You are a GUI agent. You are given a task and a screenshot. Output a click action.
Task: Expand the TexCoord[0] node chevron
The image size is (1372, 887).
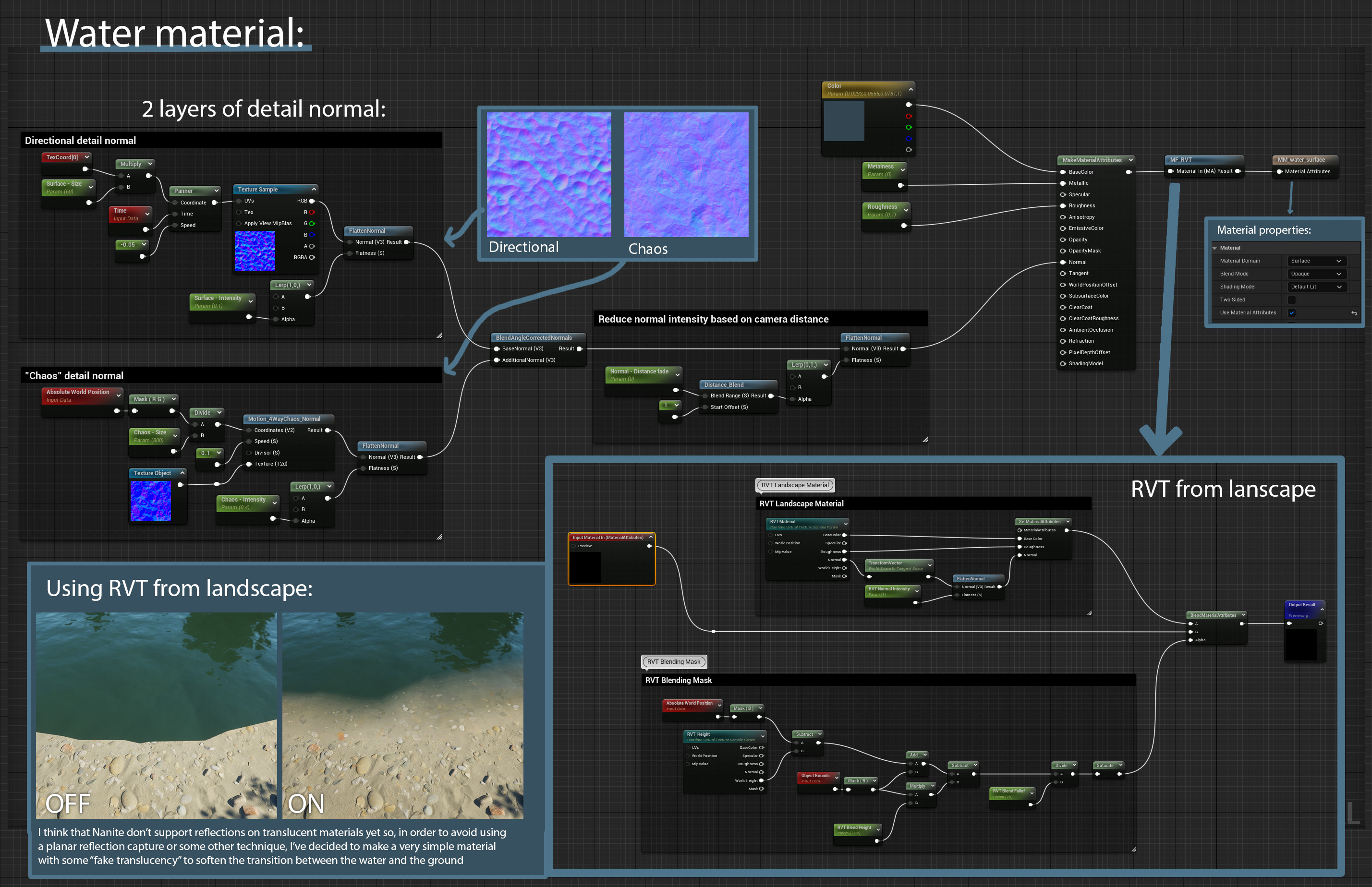pyautogui.click(x=87, y=156)
